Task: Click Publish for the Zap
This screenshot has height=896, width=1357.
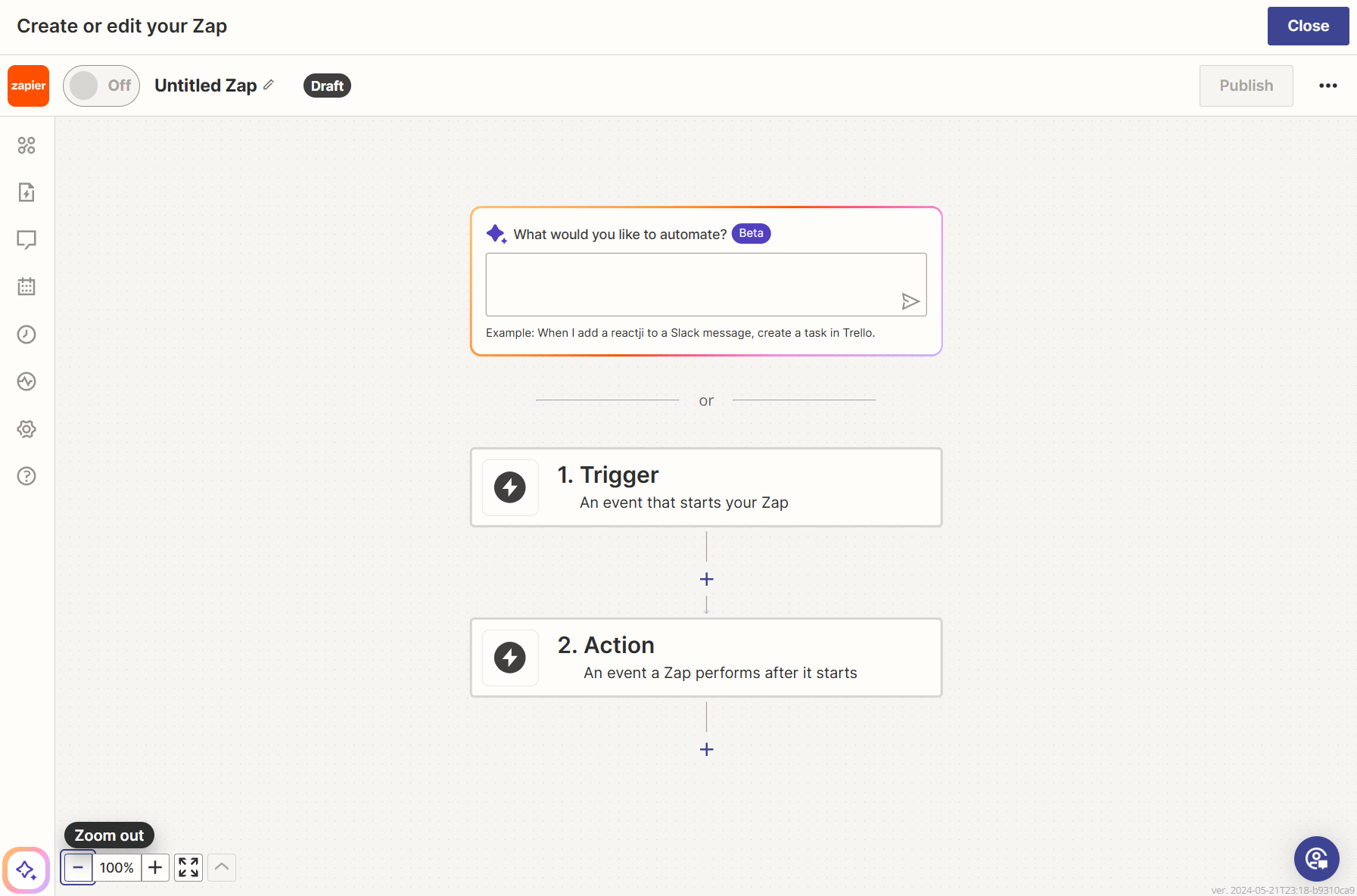Action: [1246, 86]
